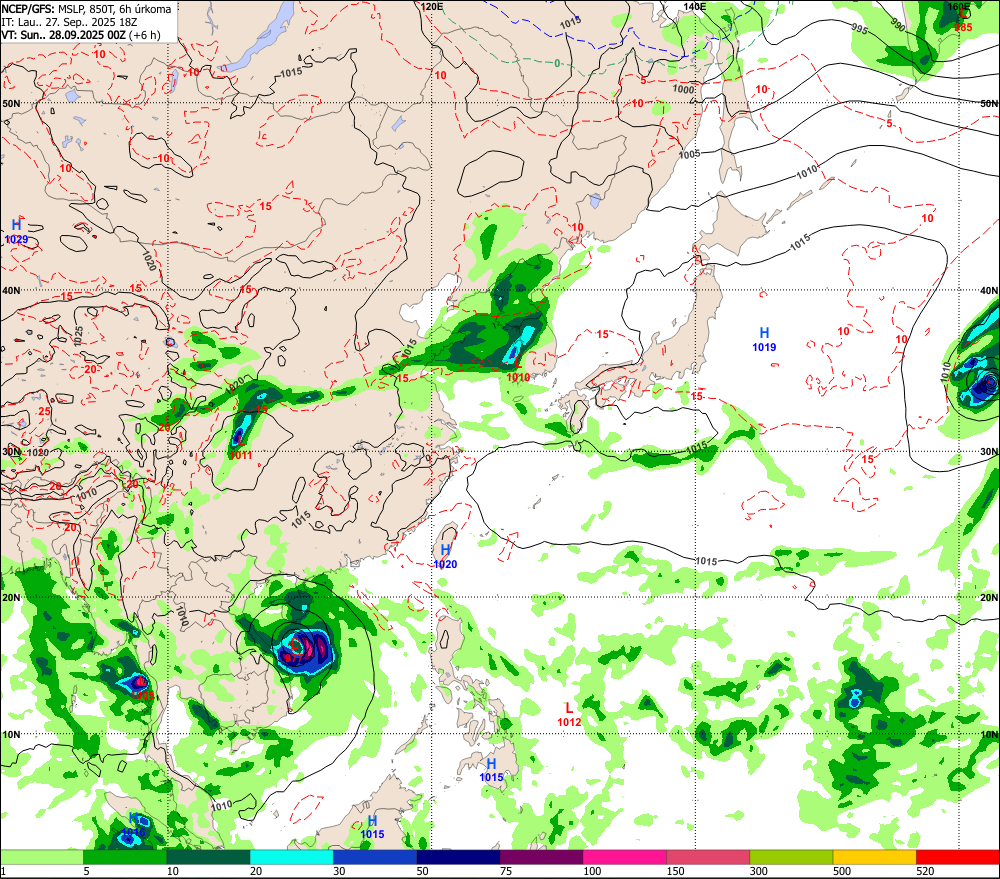Click the 10N label on left edge
This screenshot has width=1000, height=879.
point(11,734)
